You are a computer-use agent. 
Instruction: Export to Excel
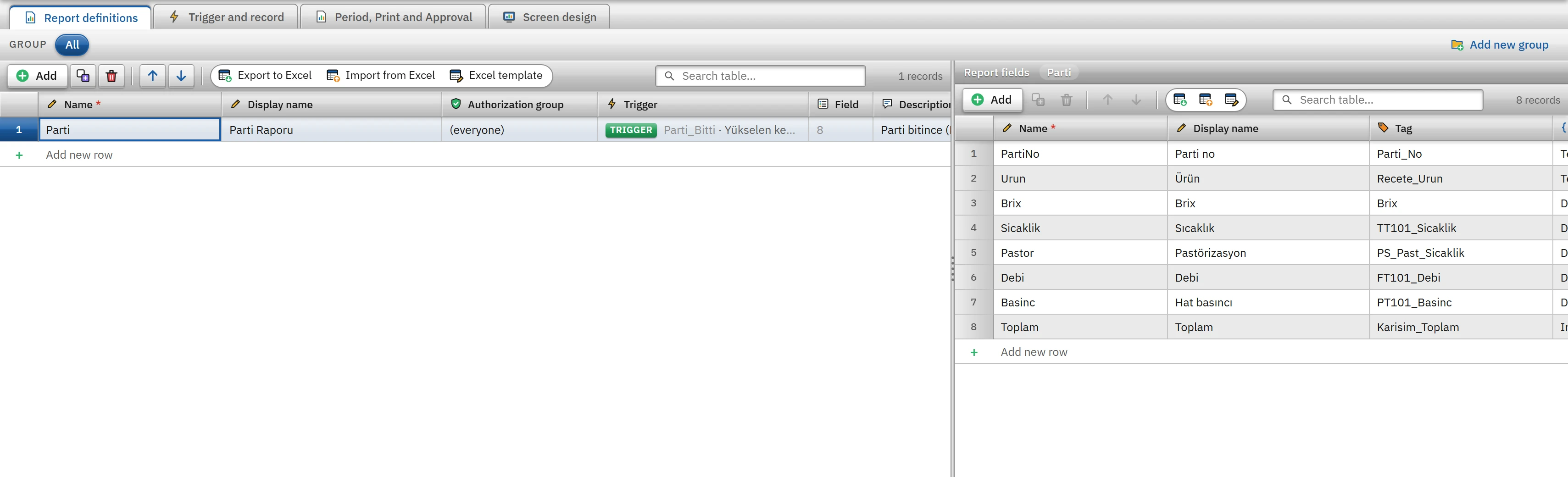(265, 75)
